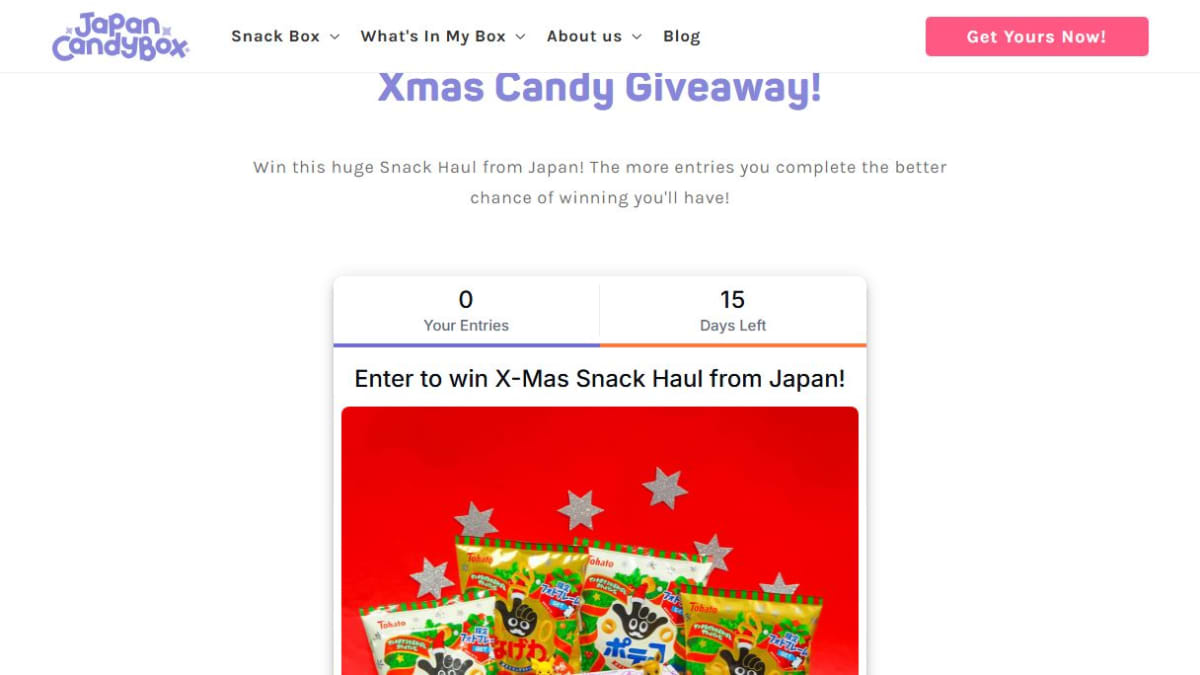The height and width of the screenshot is (675, 1200).
Task: Expand the About us chevron arrow
Action: tap(637, 37)
